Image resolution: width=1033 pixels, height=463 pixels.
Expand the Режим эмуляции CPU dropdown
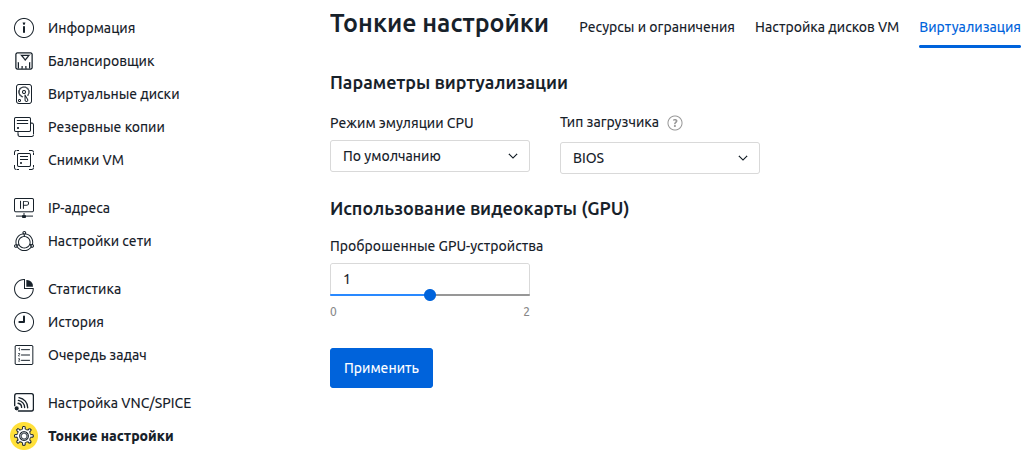click(x=430, y=156)
